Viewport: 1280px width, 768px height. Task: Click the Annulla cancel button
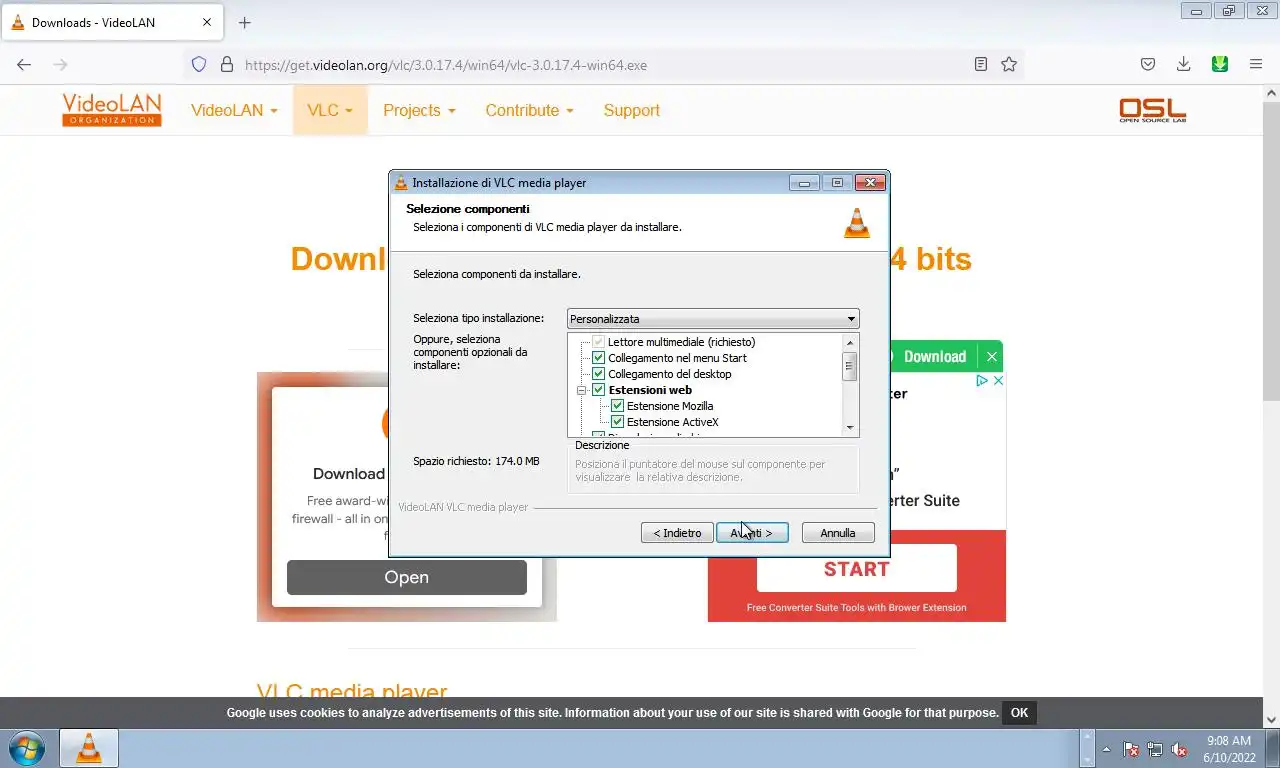838,533
